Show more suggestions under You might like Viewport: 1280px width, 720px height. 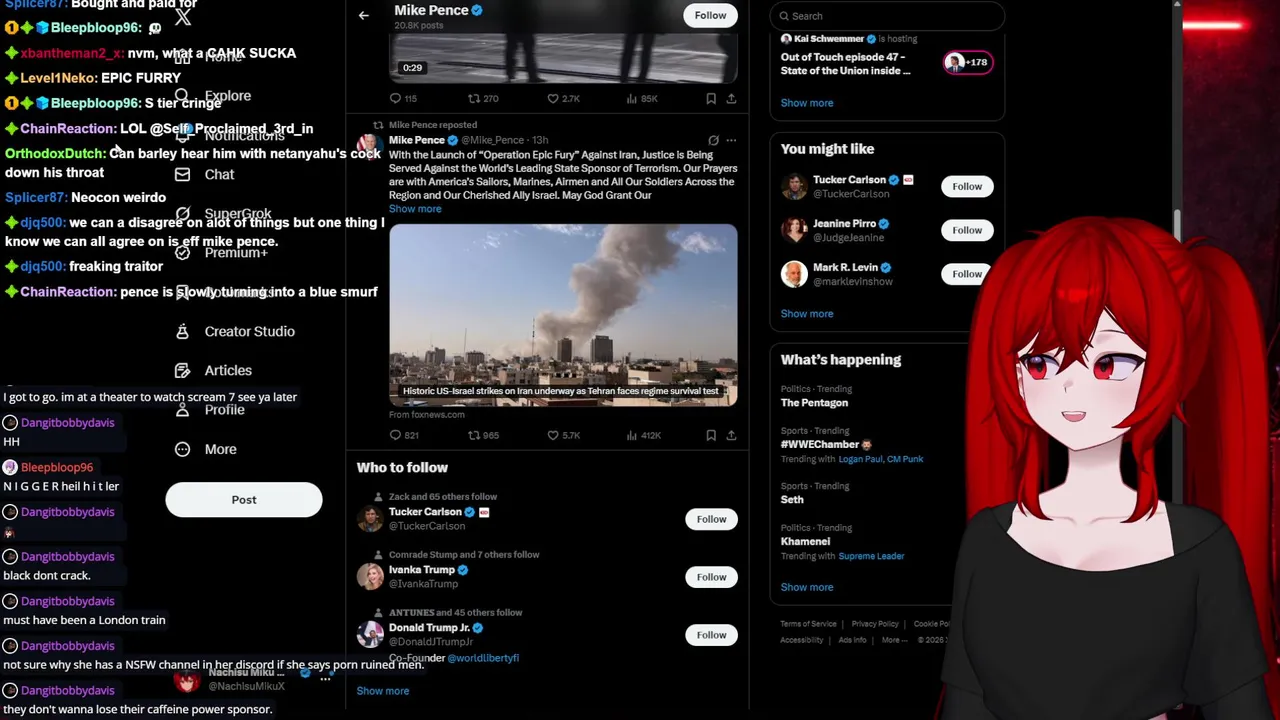[x=807, y=313]
